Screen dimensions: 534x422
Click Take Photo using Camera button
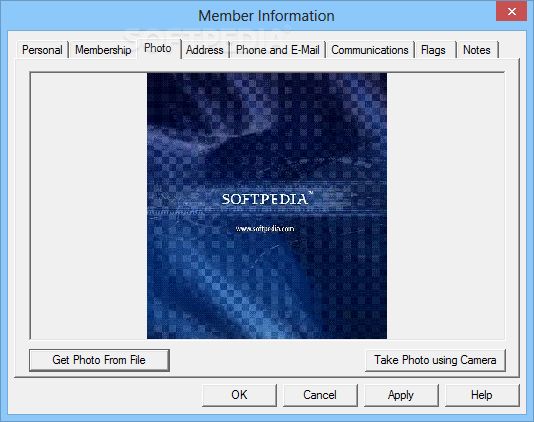[435, 360]
